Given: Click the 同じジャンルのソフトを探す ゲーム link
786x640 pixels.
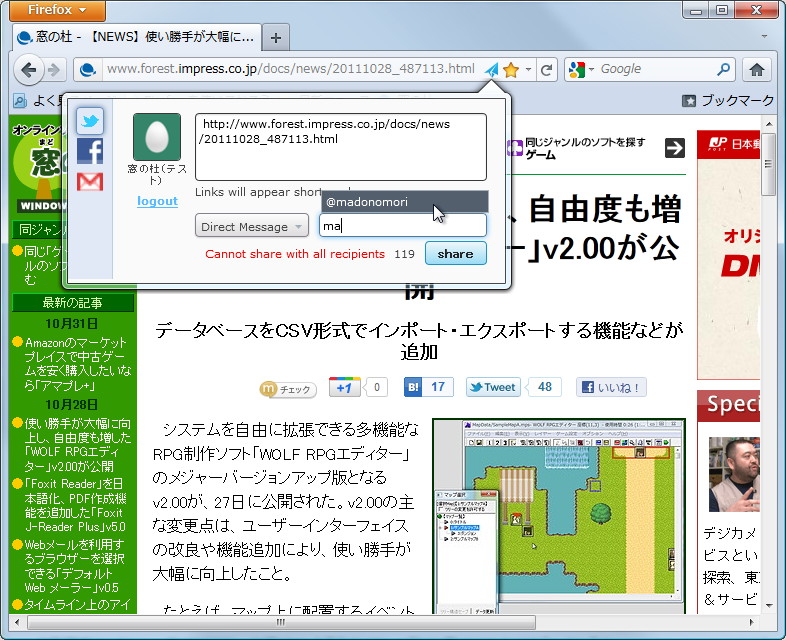Looking at the screenshot, I should pyautogui.click(x=585, y=148).
